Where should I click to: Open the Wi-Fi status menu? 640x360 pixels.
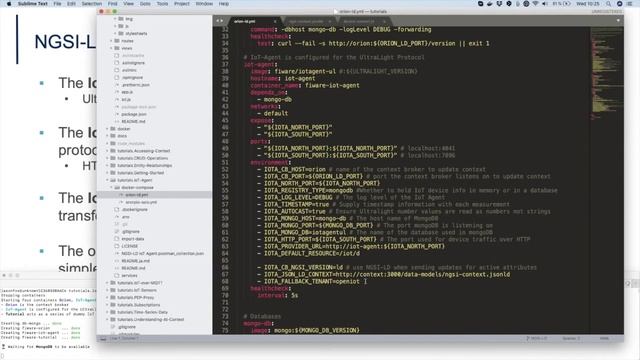tap(536, 4)
